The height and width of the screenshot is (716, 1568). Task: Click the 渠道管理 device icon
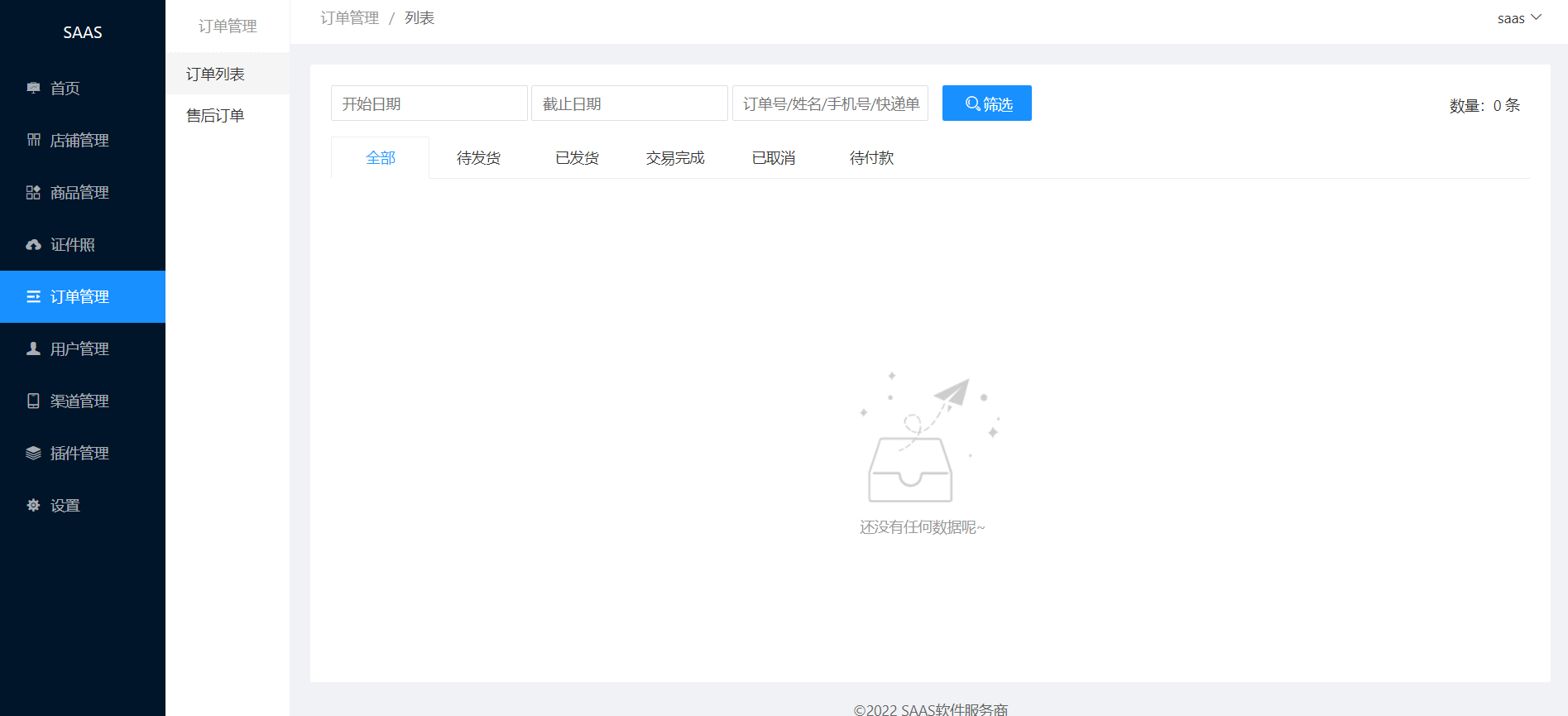[33, 401]
